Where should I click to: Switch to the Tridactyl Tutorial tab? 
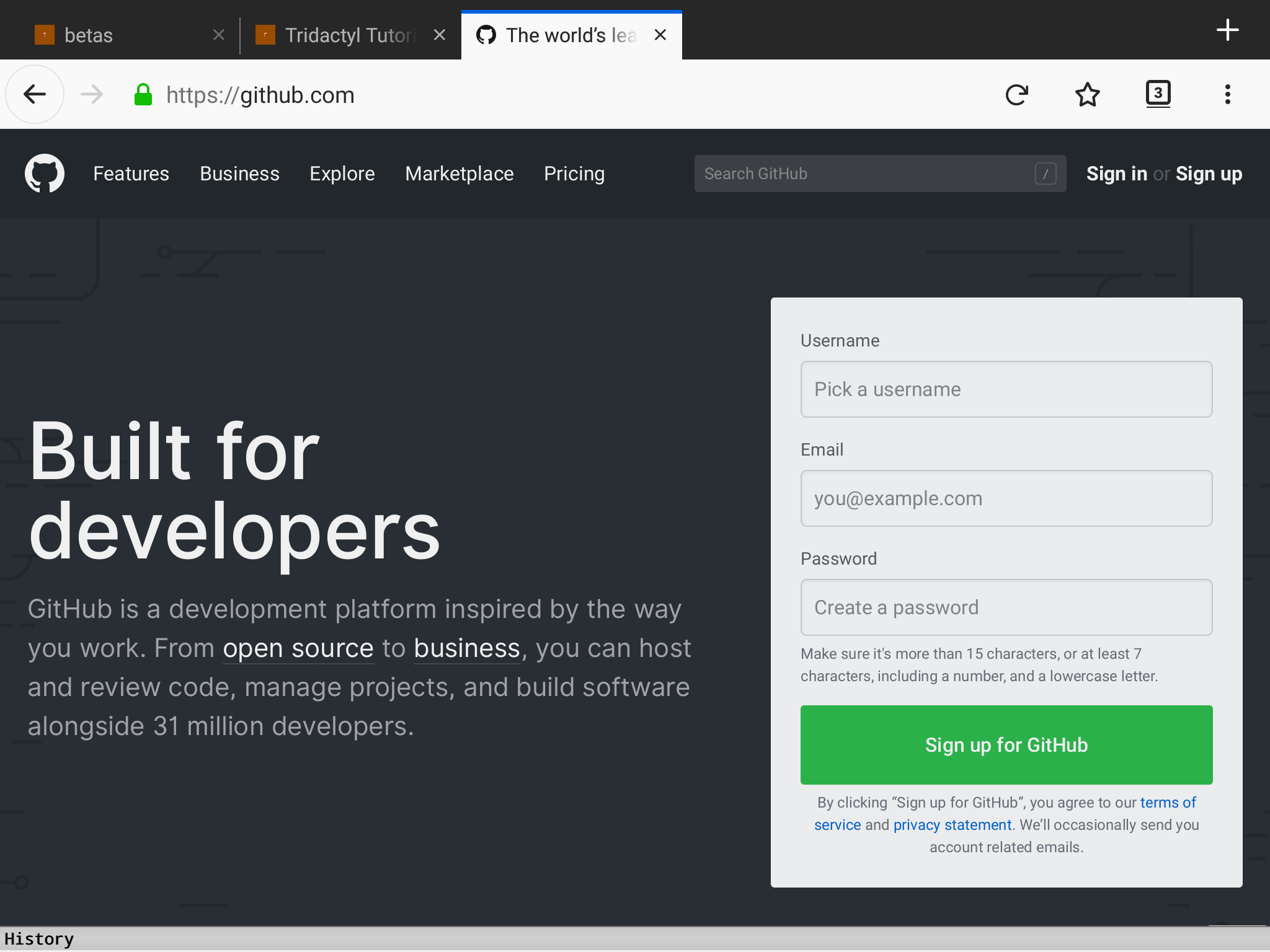click(x=350, y=35)
